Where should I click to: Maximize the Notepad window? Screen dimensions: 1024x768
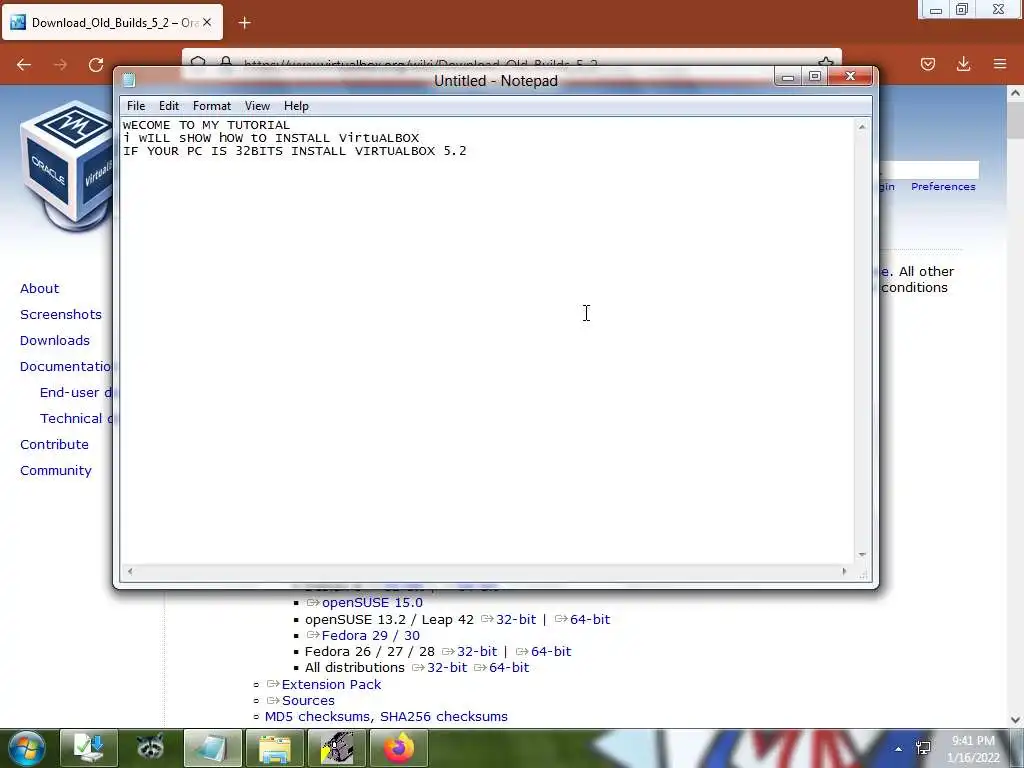814,76
